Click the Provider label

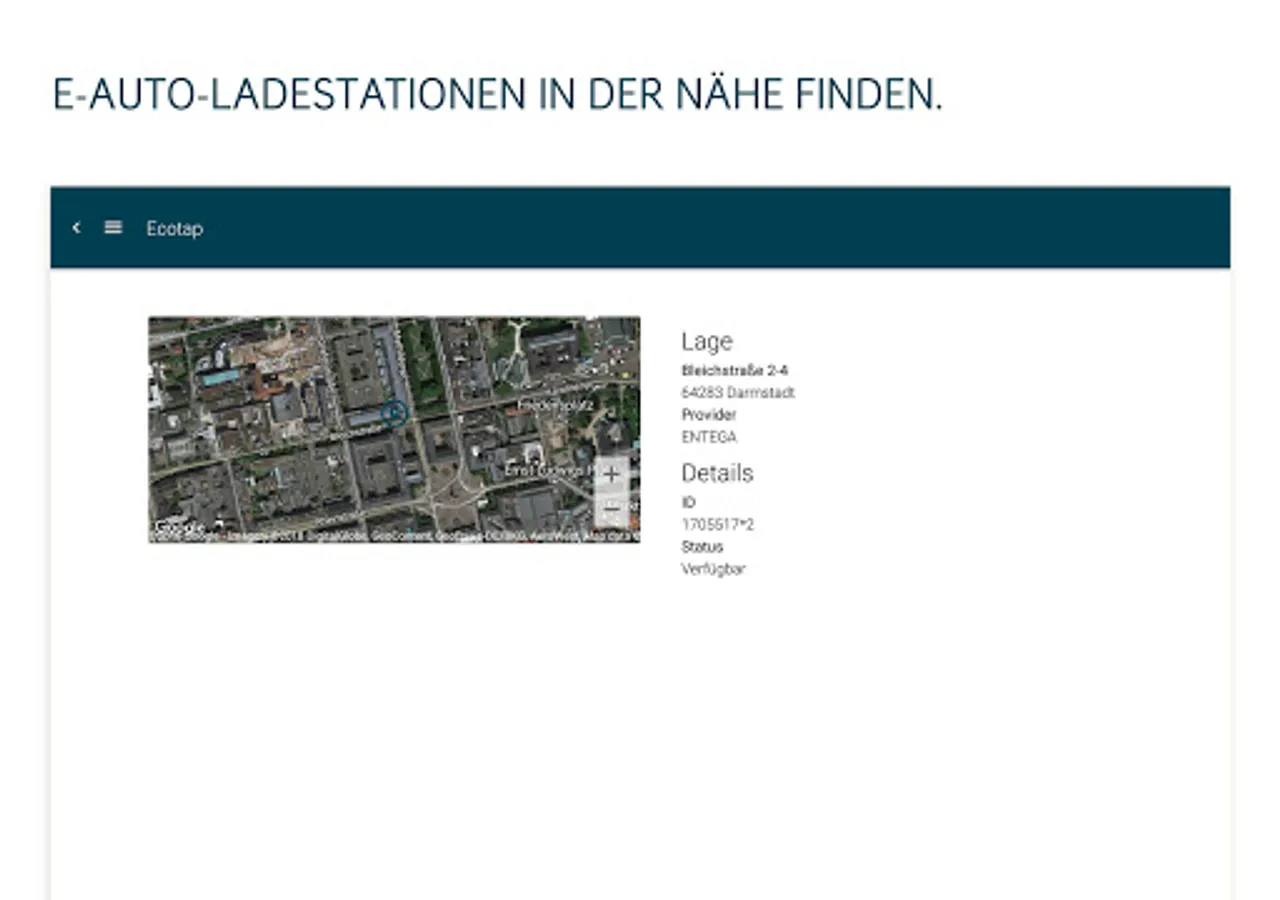(709, 415)
